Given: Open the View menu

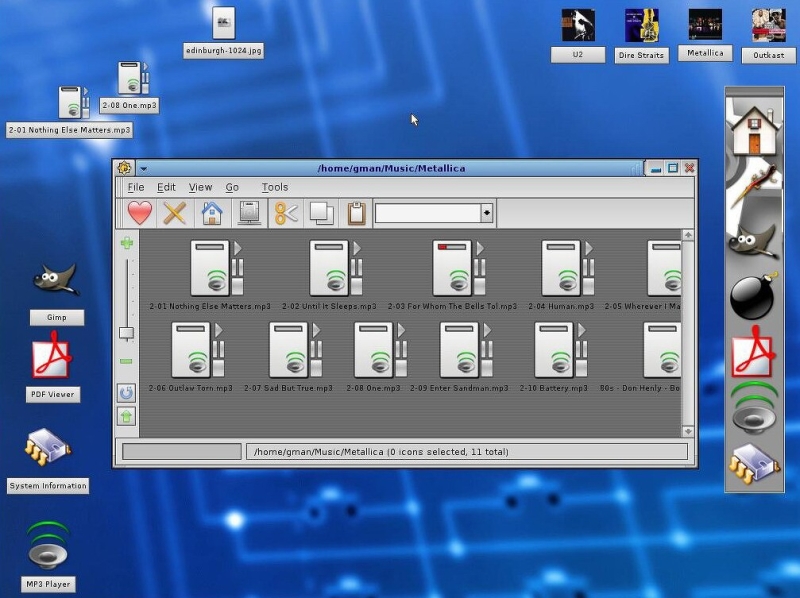Looking at the screenshot, I should pyautogui.click(x=201, y=187).
